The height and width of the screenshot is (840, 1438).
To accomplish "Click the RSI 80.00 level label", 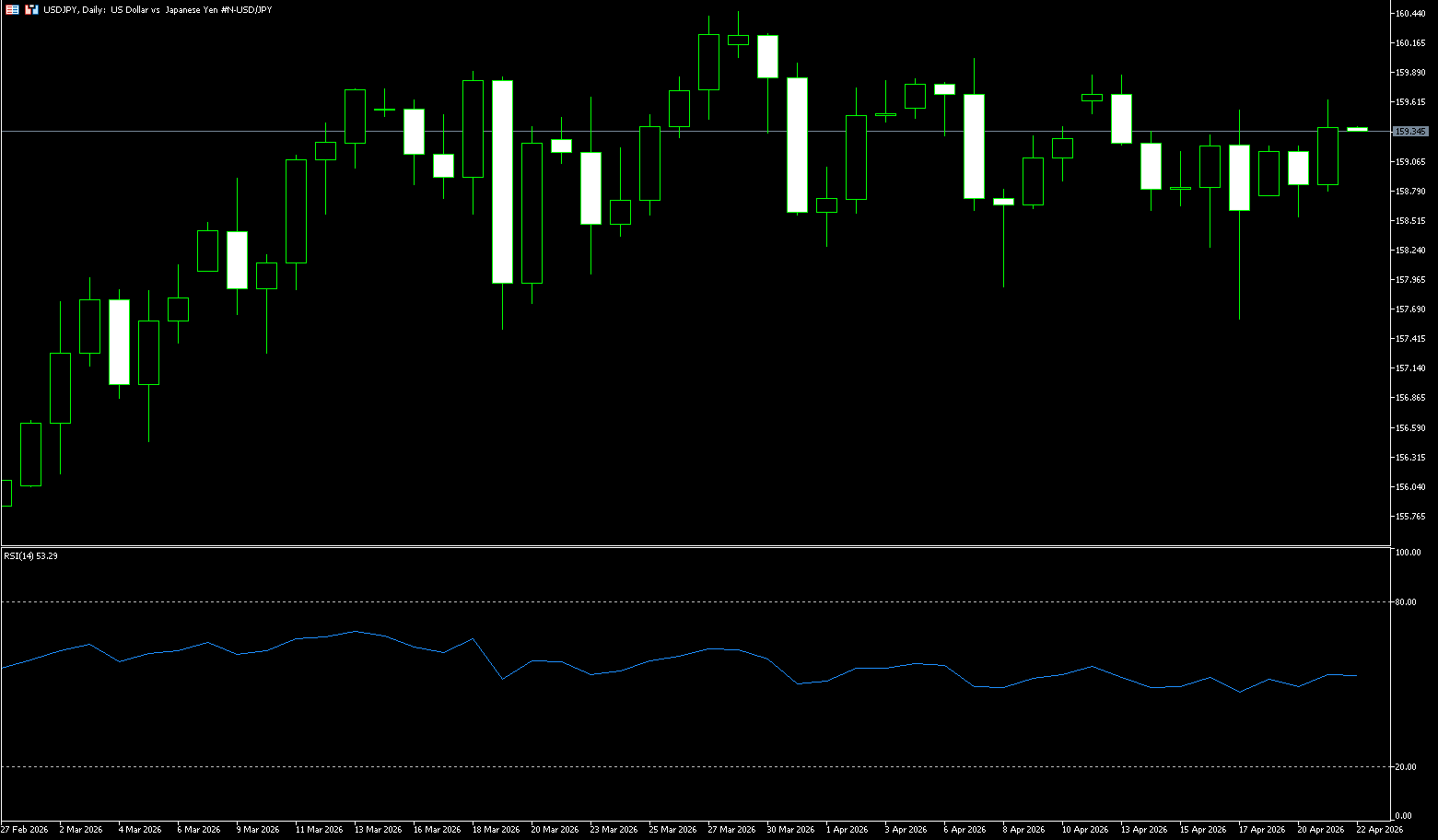I will tap(1406, 602).
